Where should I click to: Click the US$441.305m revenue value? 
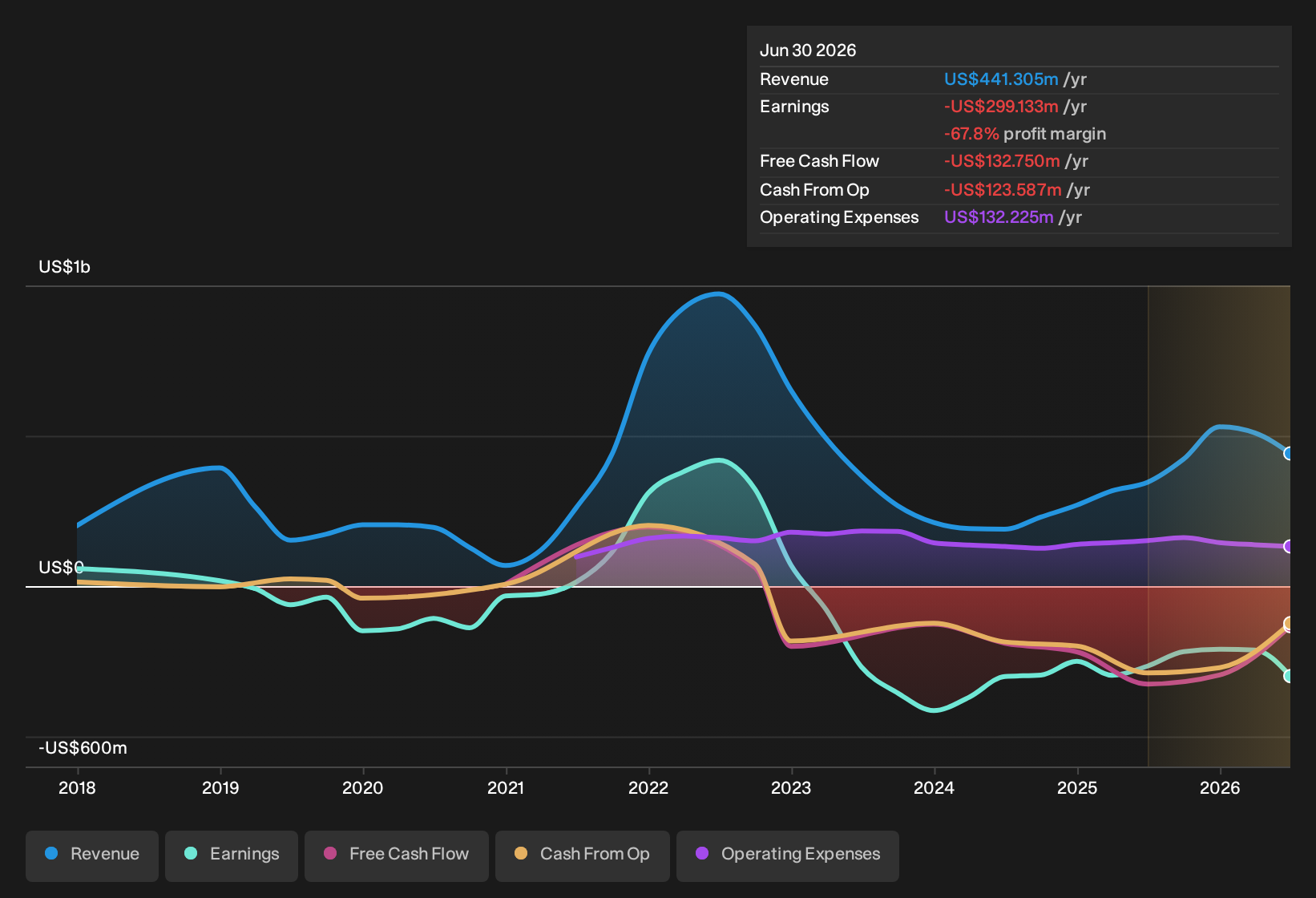(1001, 79)
